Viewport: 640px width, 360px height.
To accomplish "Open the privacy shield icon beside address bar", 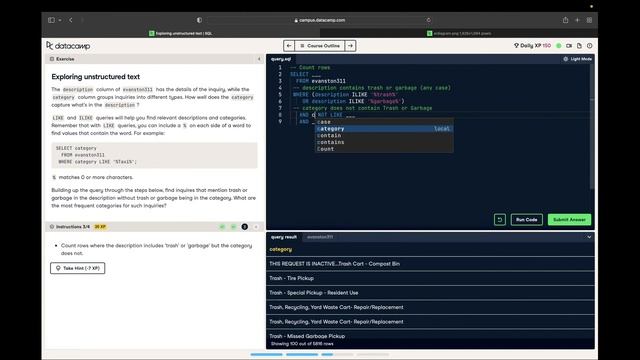I will tap(199, 20).
